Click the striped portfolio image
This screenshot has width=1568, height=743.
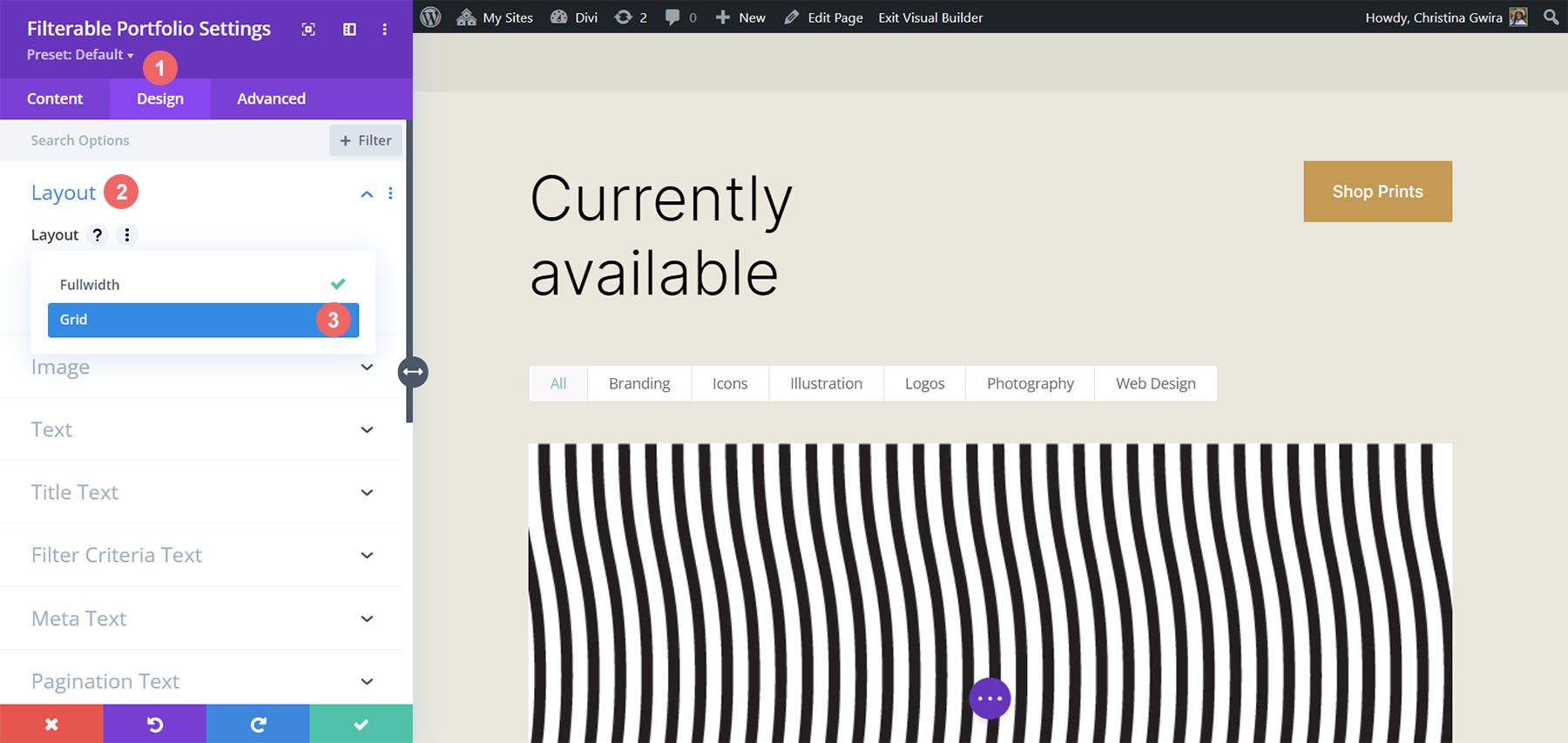point(990,592)
